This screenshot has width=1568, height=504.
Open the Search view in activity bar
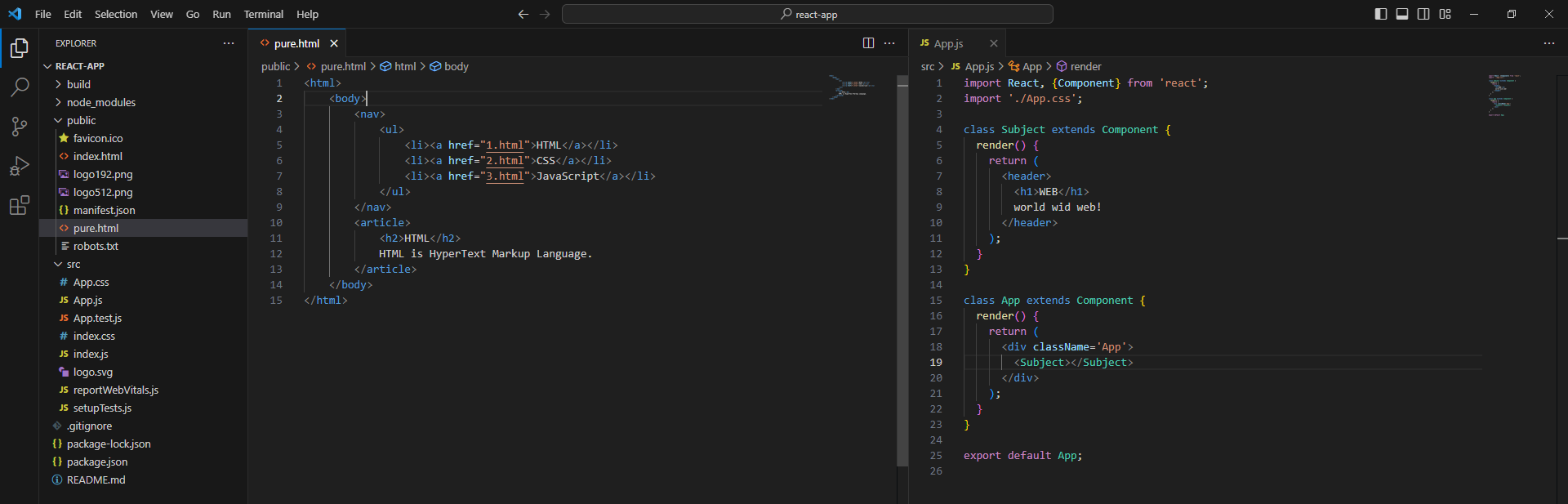point(20,87)
